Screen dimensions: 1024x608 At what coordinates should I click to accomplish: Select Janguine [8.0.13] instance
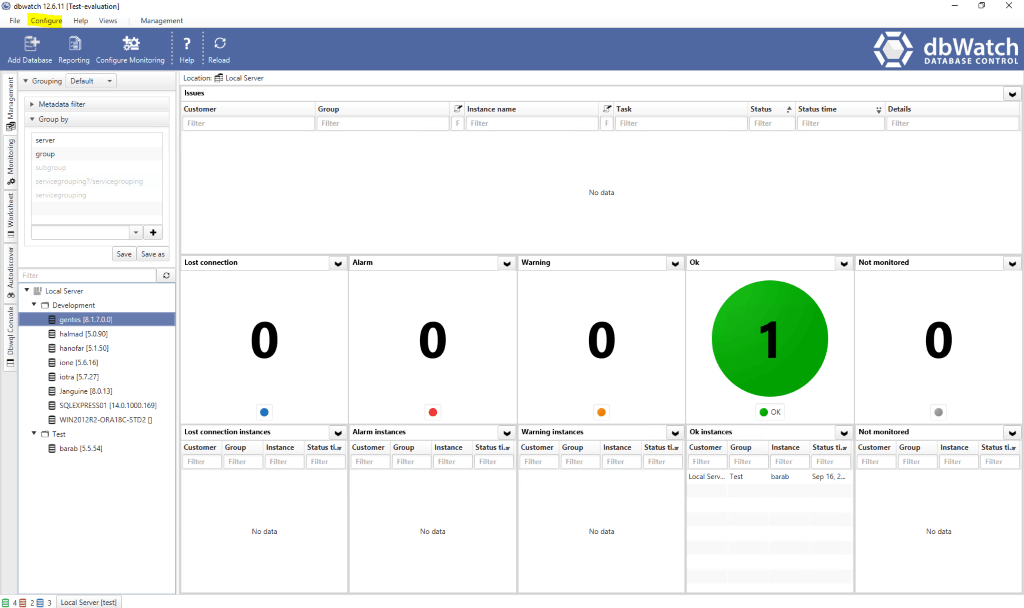(86, 391)
